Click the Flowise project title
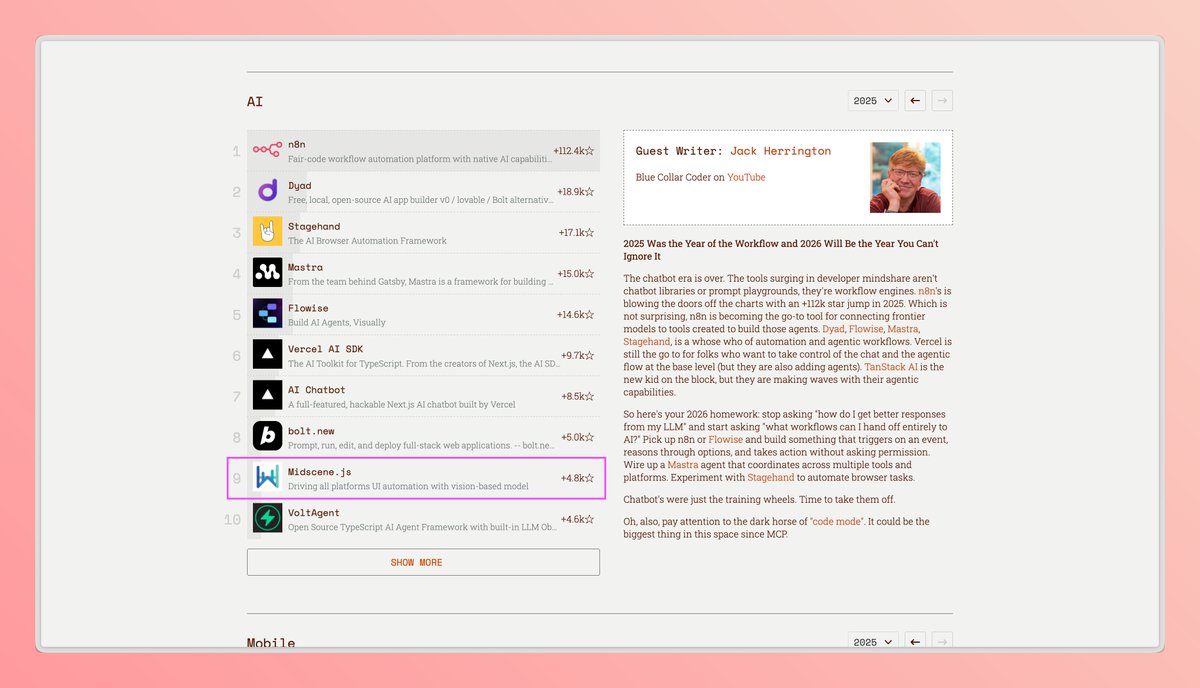Image resolution: width=1200 pixels, height=688 pixels. point(308,308)
